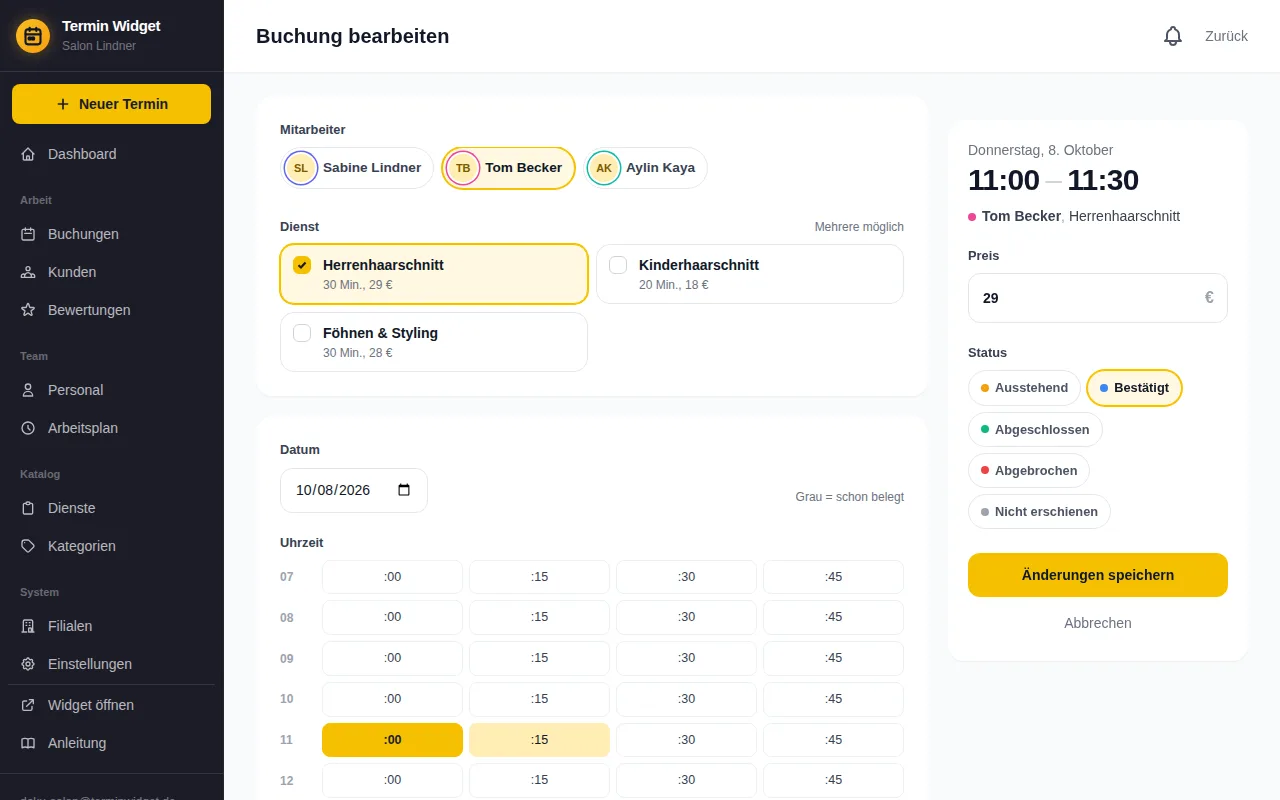Image resolution: width=1280 pixels, height=800 pixels.
Task: Click Änderungen speichern button
Action: 1098,575
